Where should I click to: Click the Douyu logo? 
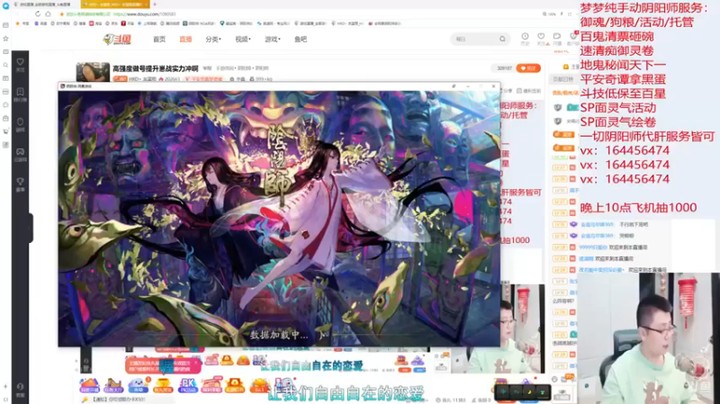(x=118, y=39)
